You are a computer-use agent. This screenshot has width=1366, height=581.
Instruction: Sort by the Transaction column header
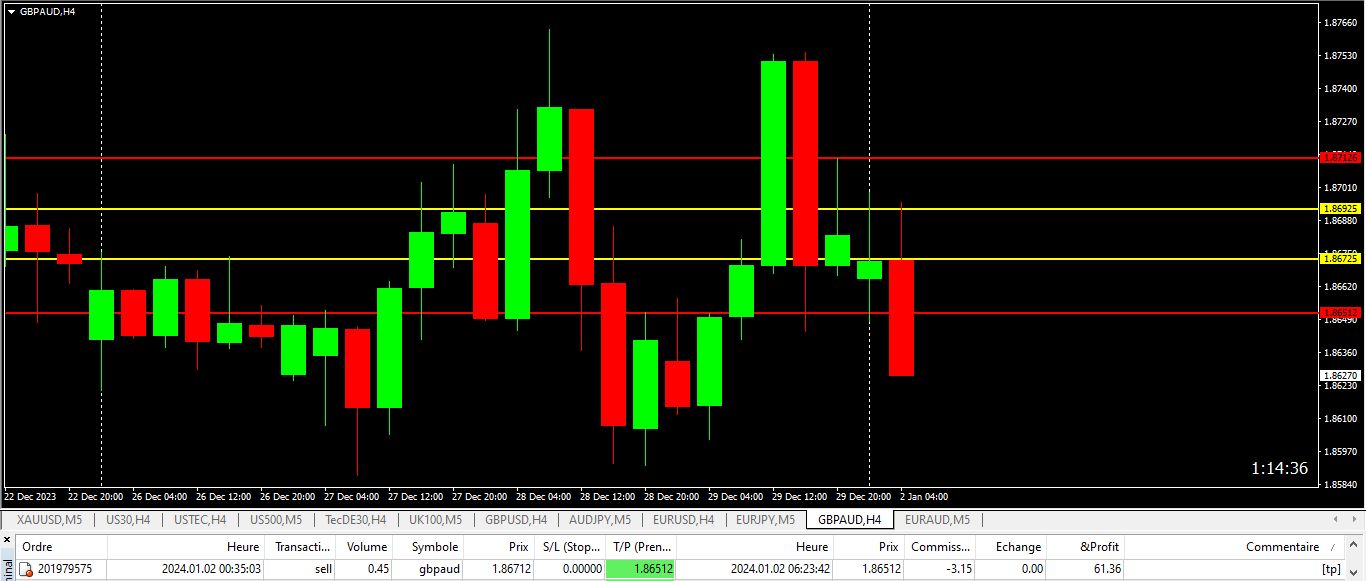coord(302,547)
